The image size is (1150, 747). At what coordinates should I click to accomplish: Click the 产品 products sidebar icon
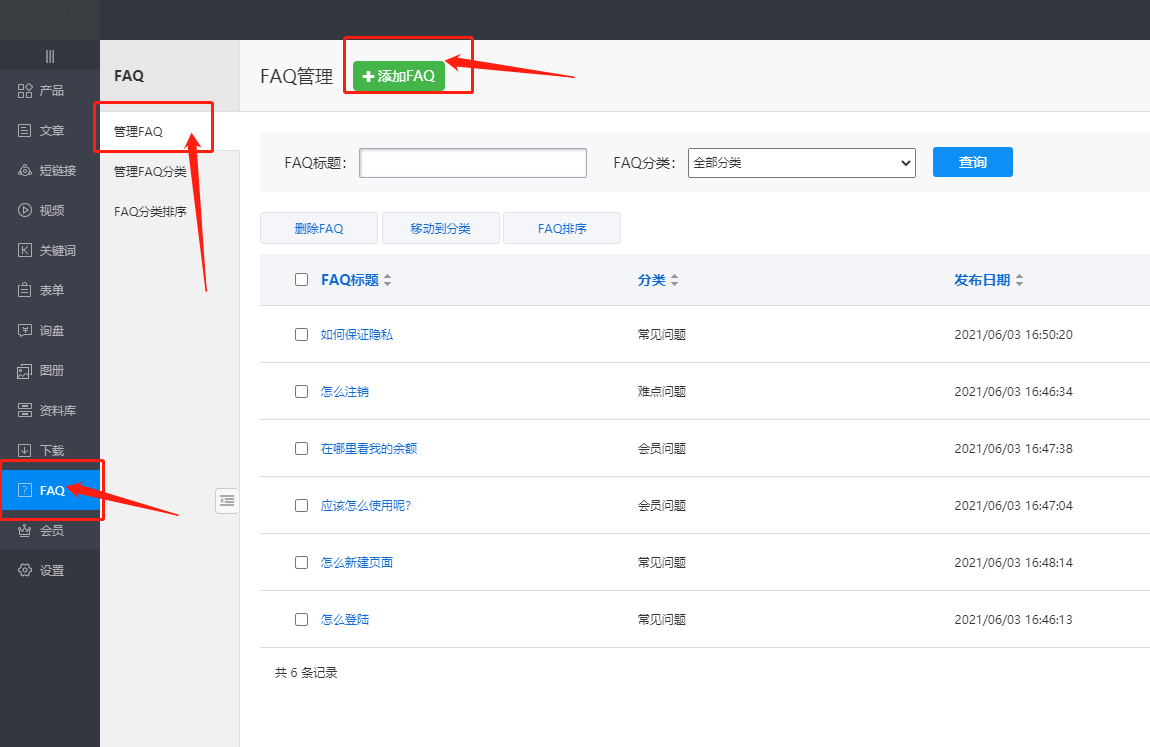pyautogui.click(x=25, y=91)
